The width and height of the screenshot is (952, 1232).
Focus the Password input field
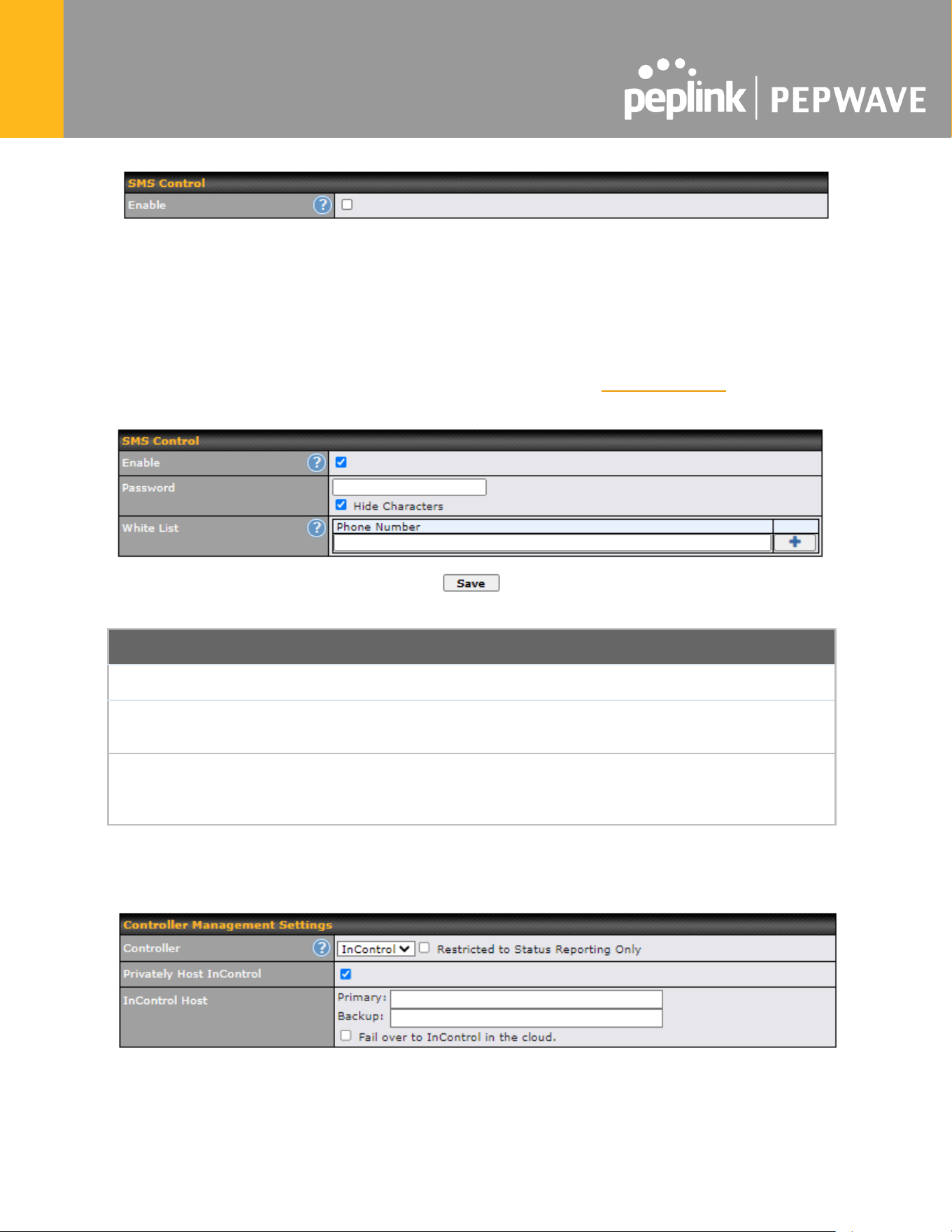tap(409, 487)
